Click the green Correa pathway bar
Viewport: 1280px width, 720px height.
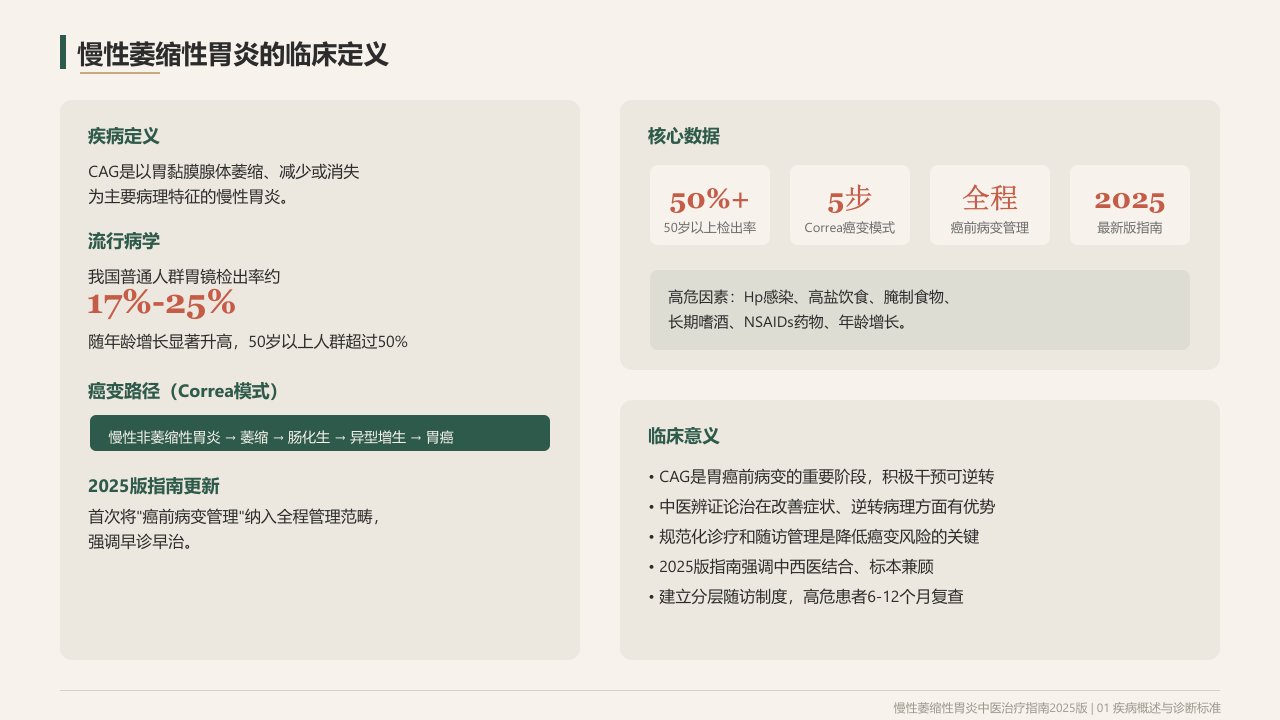pos(320,433)
